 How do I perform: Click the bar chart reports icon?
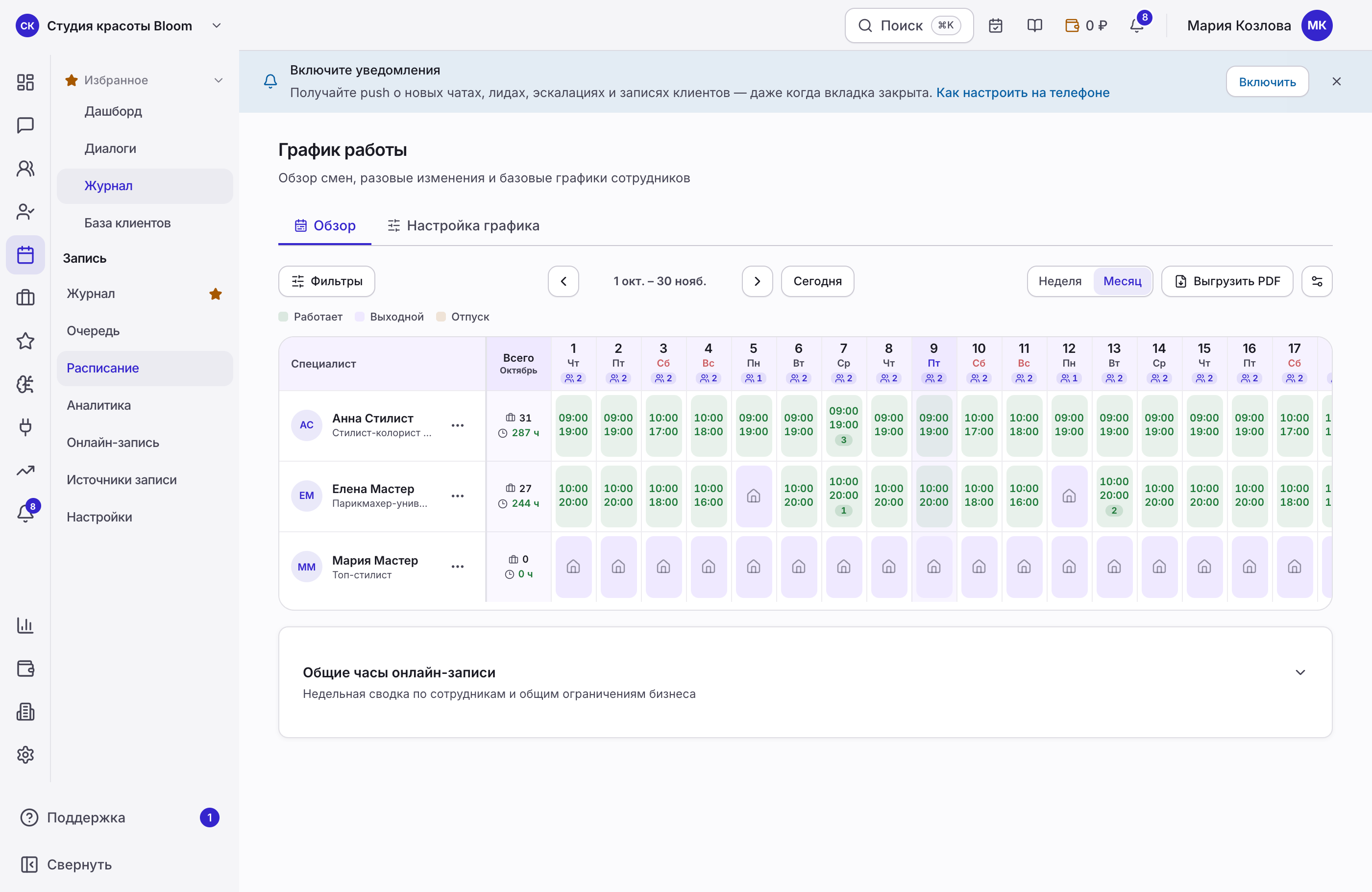tap(25, 625)
